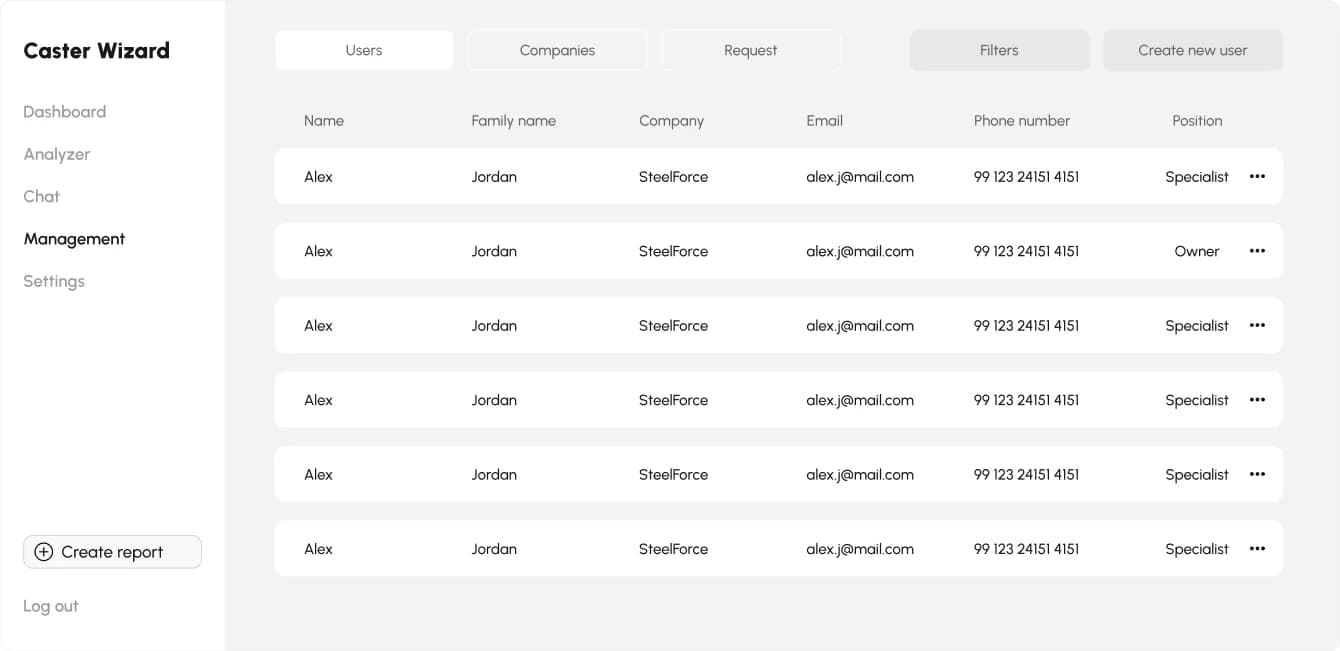1340x651 pixels.
Task: Click the Log out link
Action: pyautogui.click(x=51, y=606)
